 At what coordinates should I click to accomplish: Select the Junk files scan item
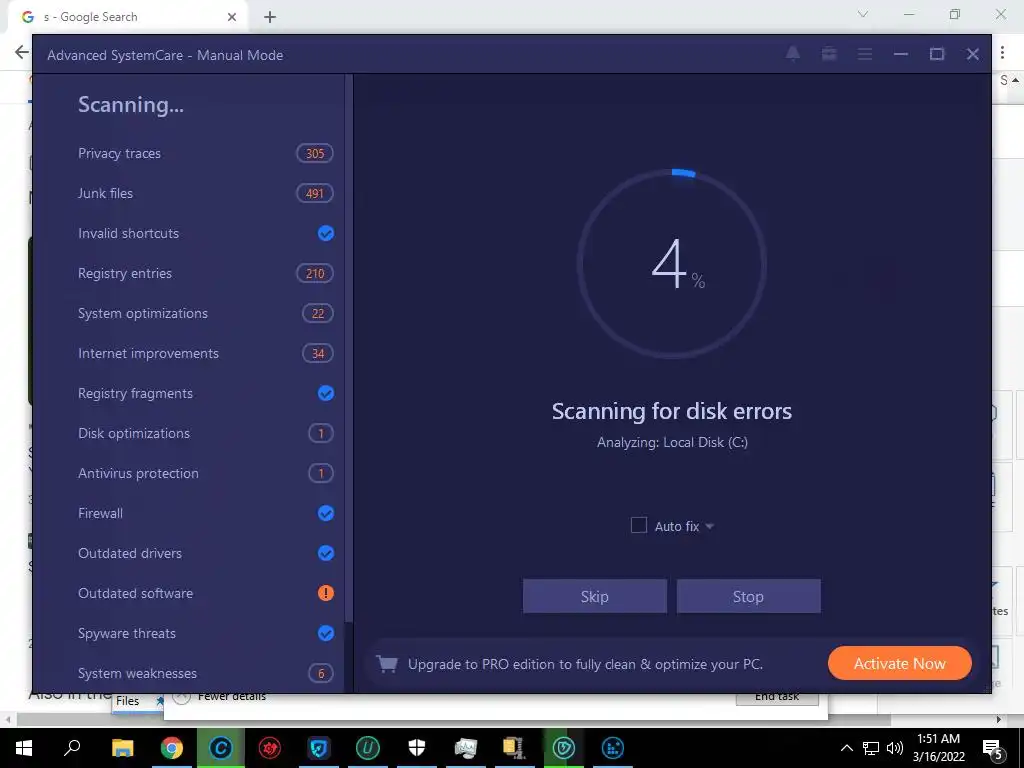[206, 193]
